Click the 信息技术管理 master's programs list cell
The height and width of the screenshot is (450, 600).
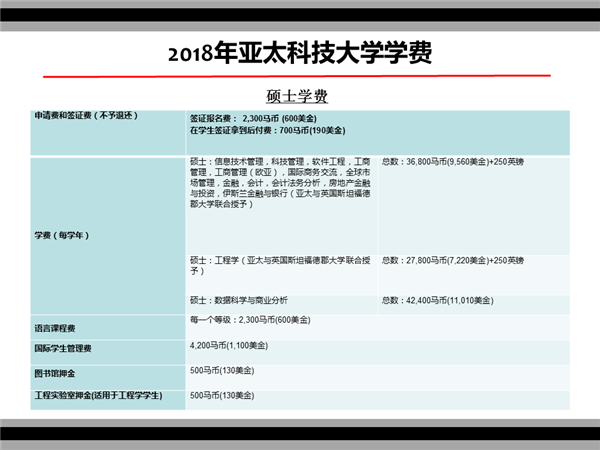tap(281, 205)
